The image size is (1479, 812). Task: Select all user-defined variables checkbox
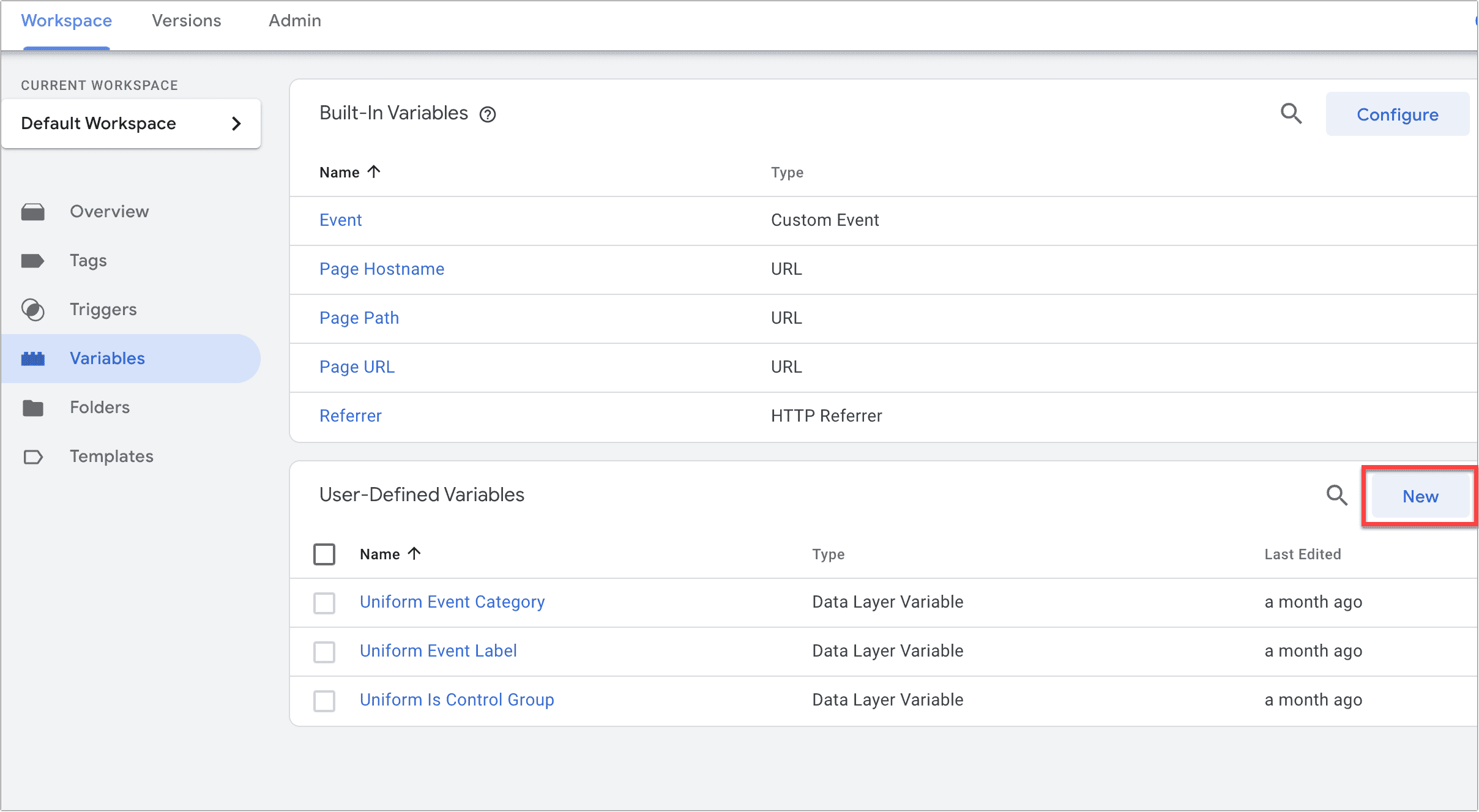(x=324, y=554)
